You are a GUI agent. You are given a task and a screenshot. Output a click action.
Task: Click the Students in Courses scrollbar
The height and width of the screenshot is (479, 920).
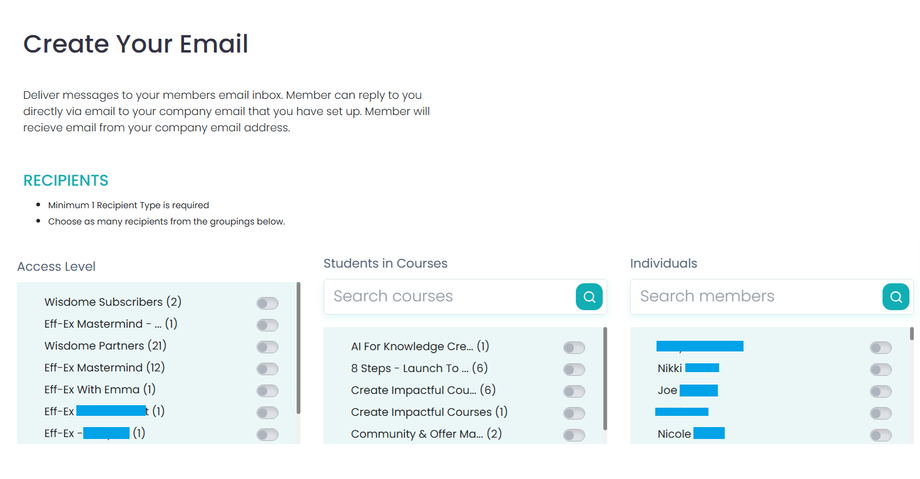(605, 375)
